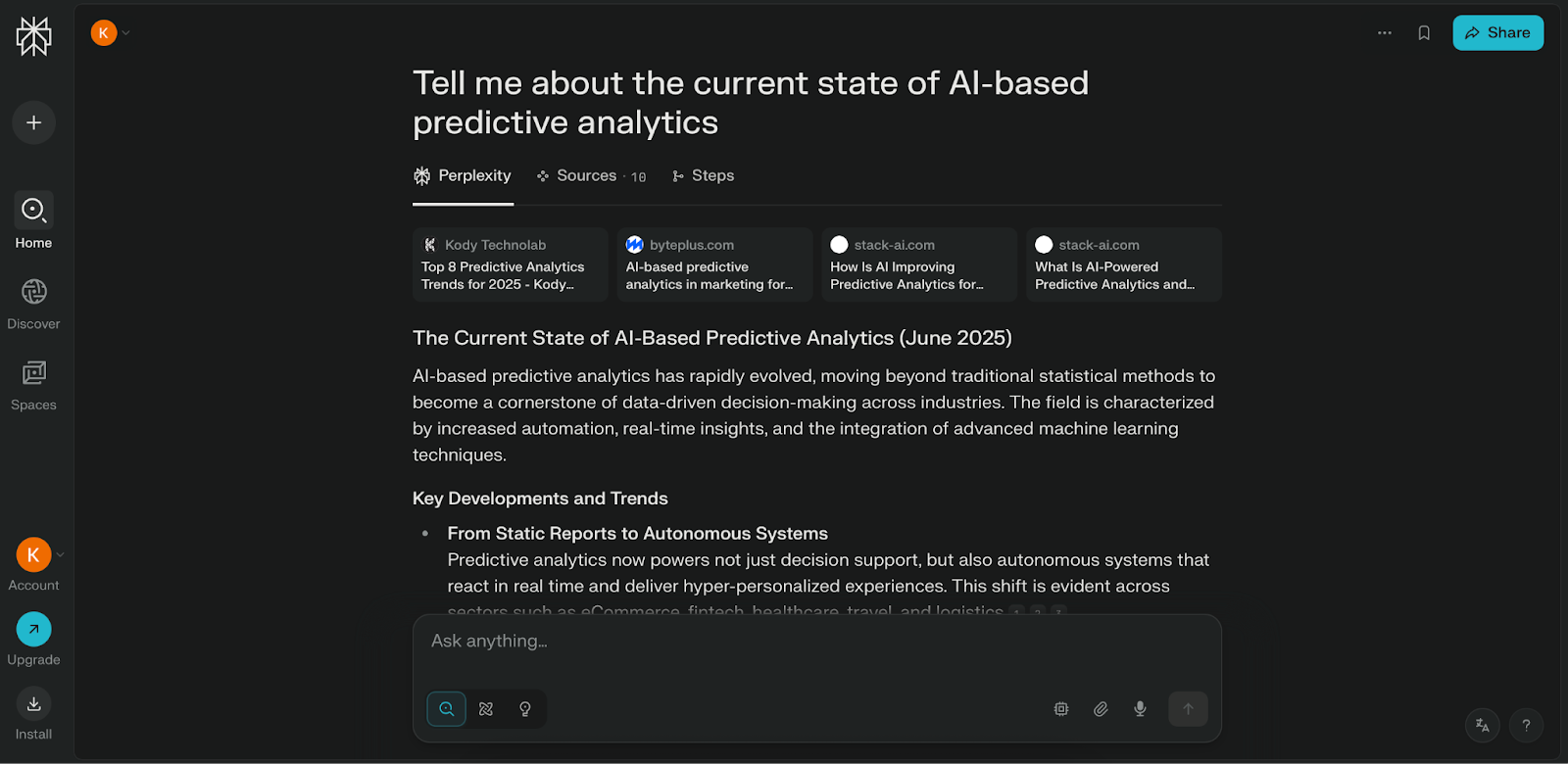Start a new thread with plus icon
This screenshot has height=764, width=1568.
(33, 122)
